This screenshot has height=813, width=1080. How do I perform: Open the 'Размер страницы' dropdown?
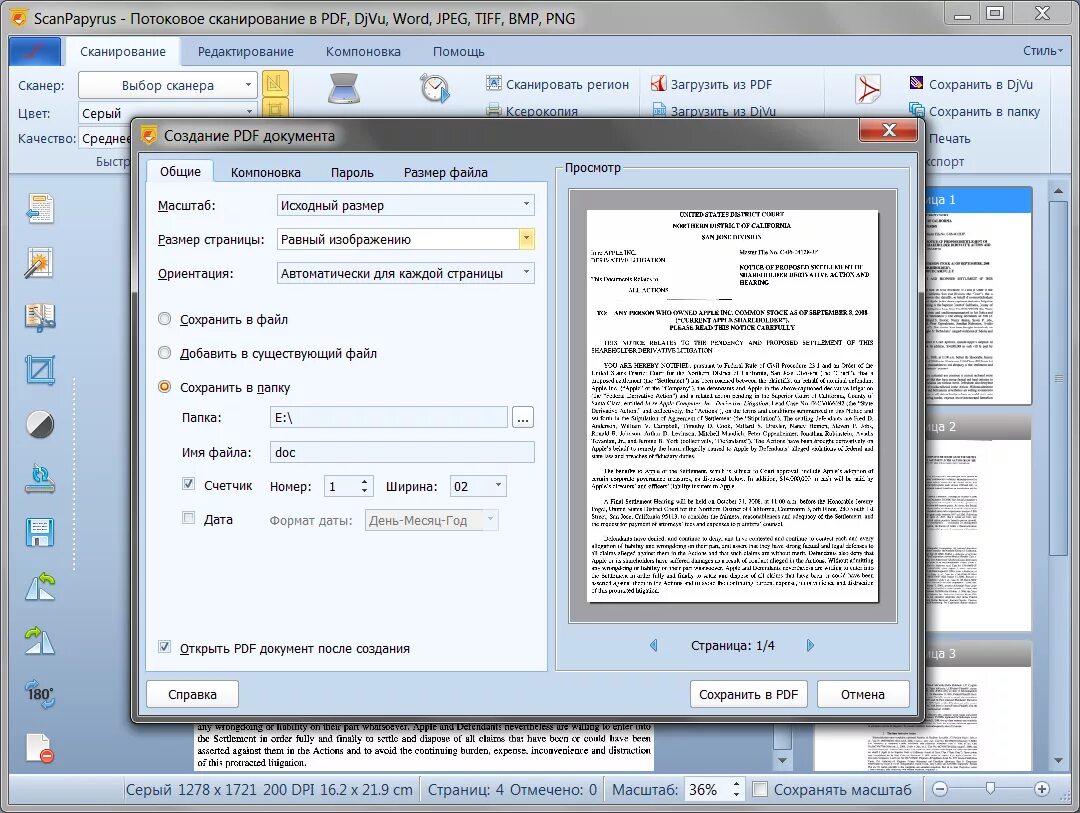tap(405, 239)
